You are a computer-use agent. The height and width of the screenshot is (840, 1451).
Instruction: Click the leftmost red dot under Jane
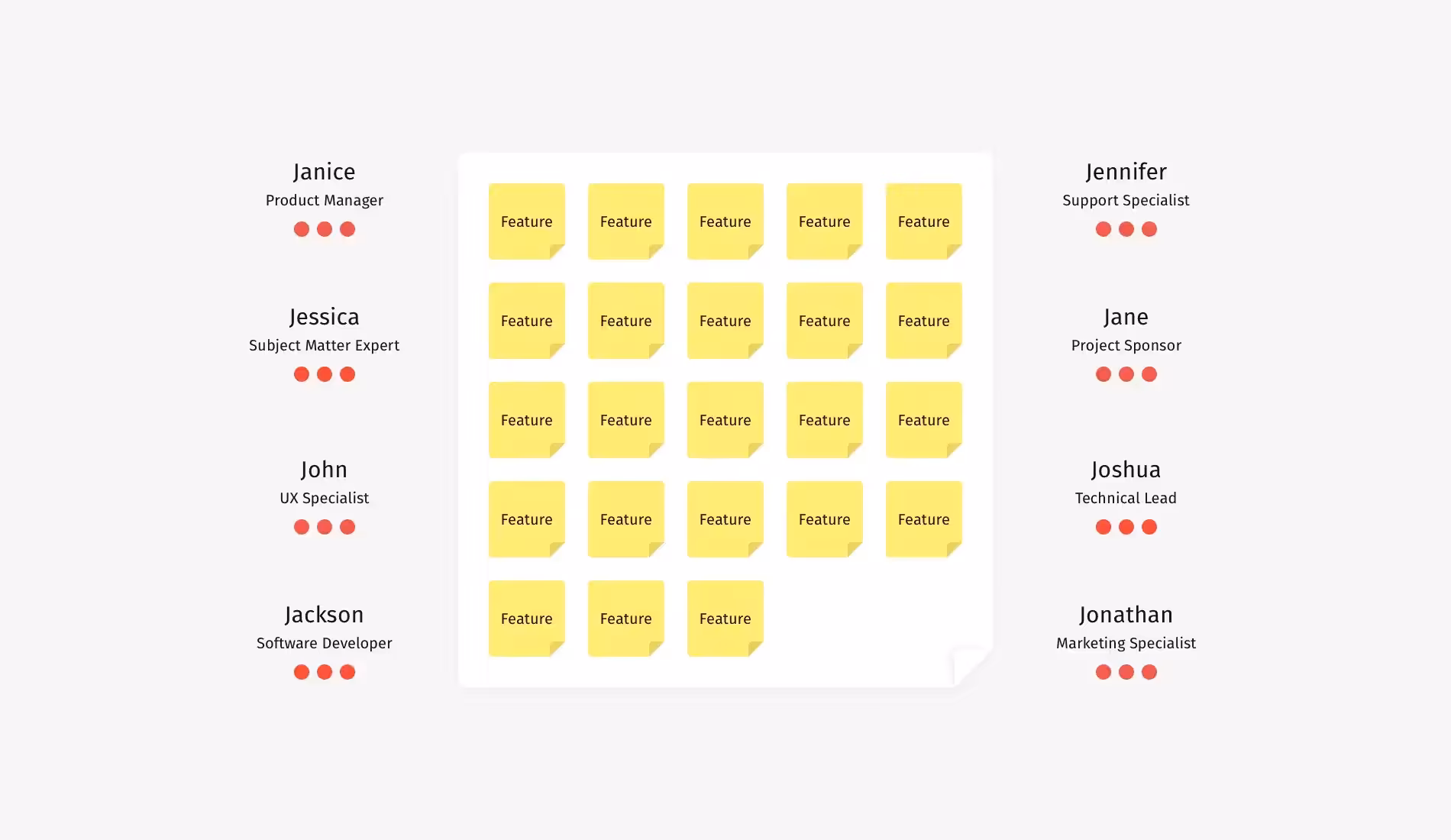click(x=1104, y=374)
